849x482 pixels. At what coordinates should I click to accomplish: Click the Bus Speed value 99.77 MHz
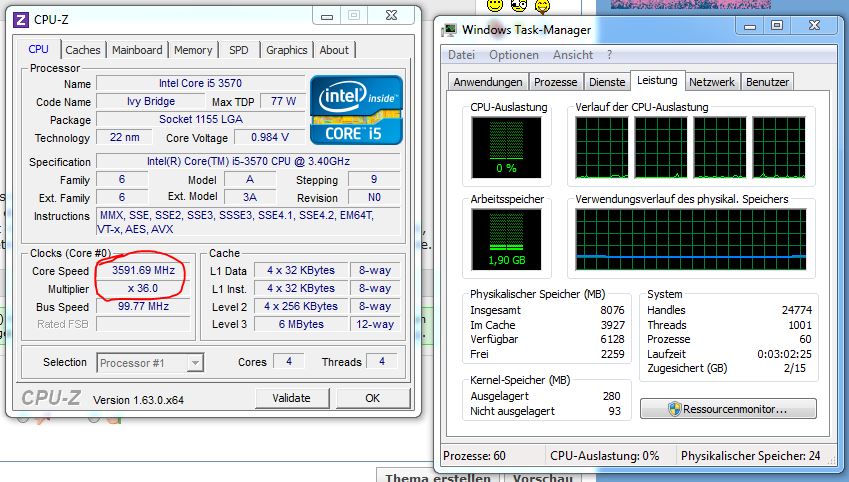tap(143, 306)
